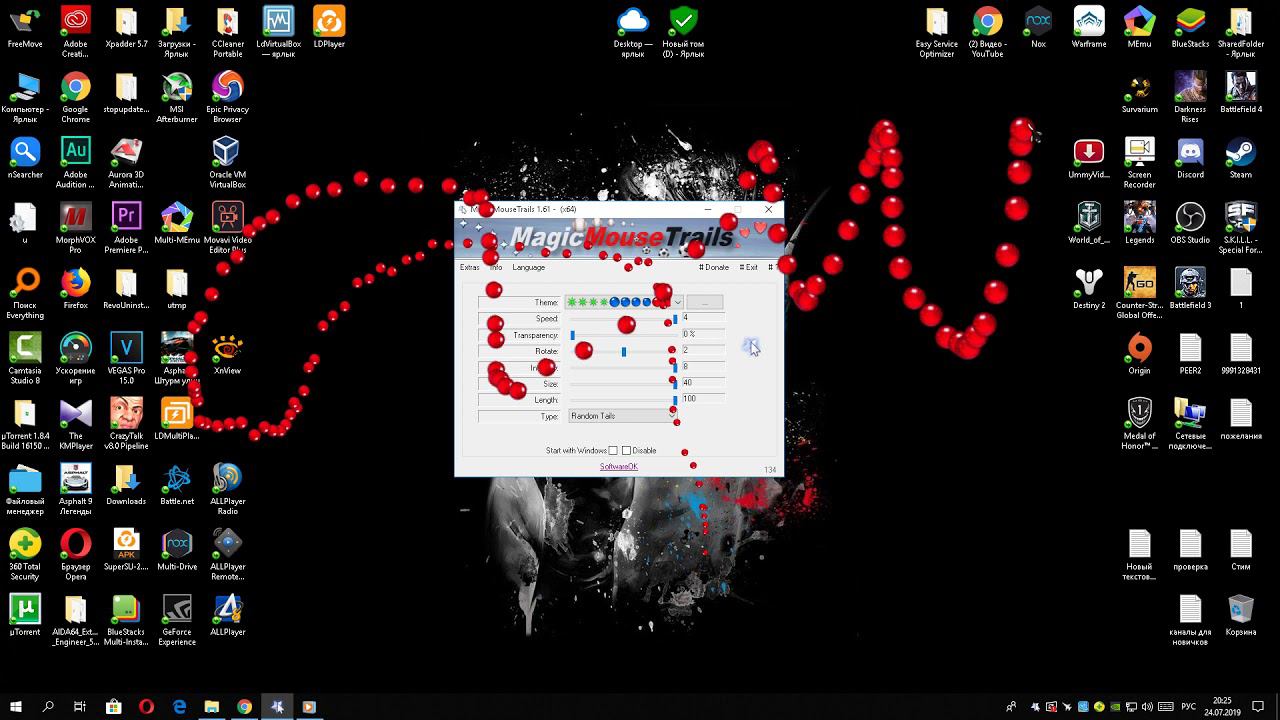Open the LDPlayer desktop icon

point(329,29)
